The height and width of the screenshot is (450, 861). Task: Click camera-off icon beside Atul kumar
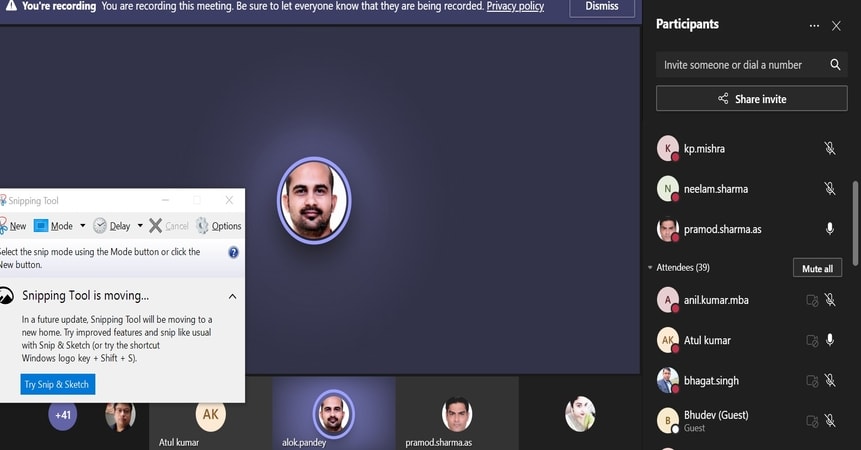pyautogui.click(x=812, y=341)
